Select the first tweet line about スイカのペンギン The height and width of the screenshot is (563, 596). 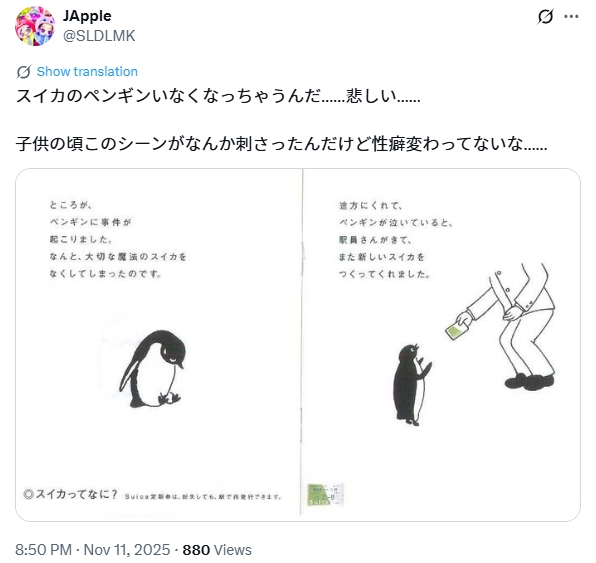point(218,96)
